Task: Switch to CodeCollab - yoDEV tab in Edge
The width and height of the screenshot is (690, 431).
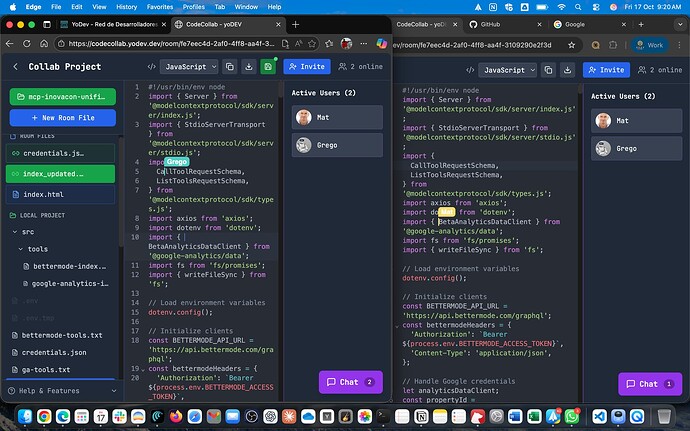Action: click(228, 24)
